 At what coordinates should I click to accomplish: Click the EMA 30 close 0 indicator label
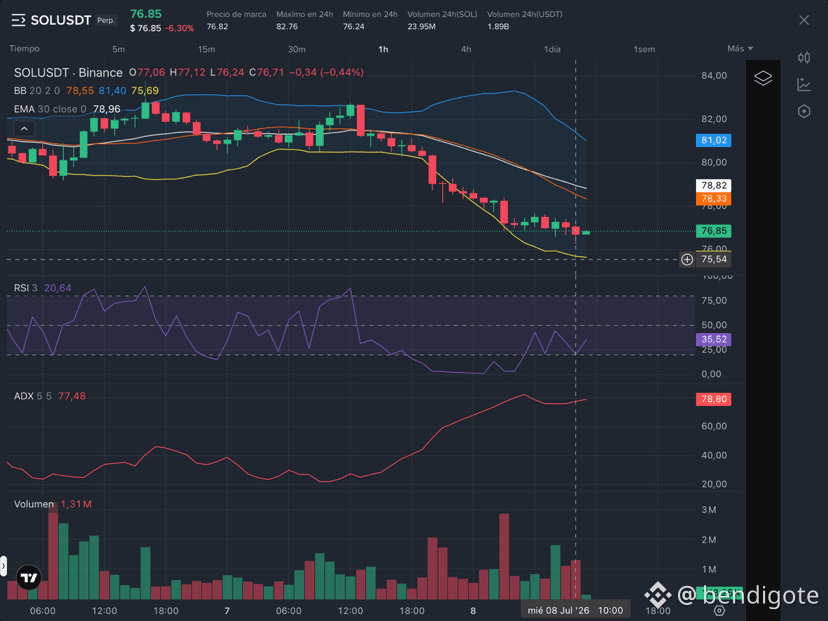click(50, 109)
